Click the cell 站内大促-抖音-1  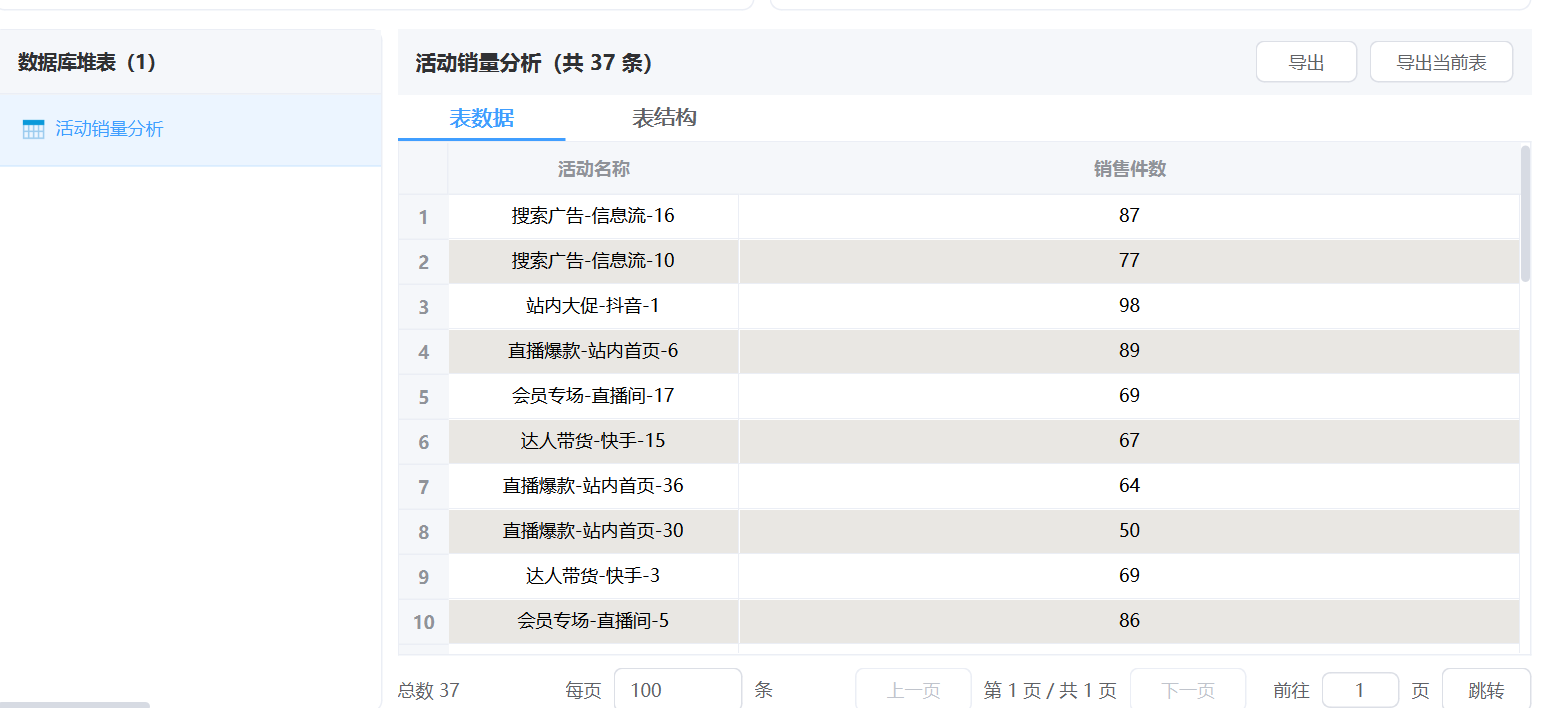tap(593, 306)
